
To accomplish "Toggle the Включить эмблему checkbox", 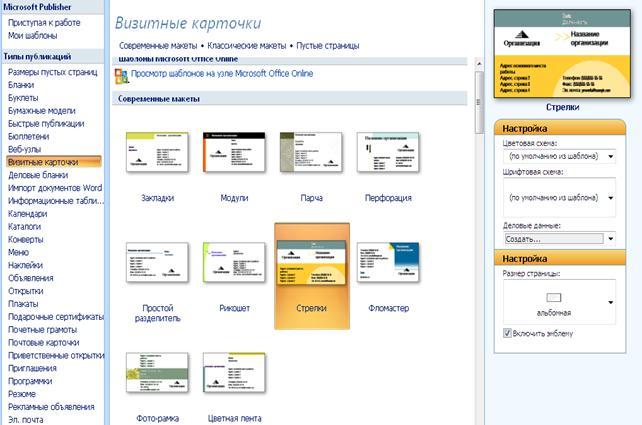I will coord(507,332).
